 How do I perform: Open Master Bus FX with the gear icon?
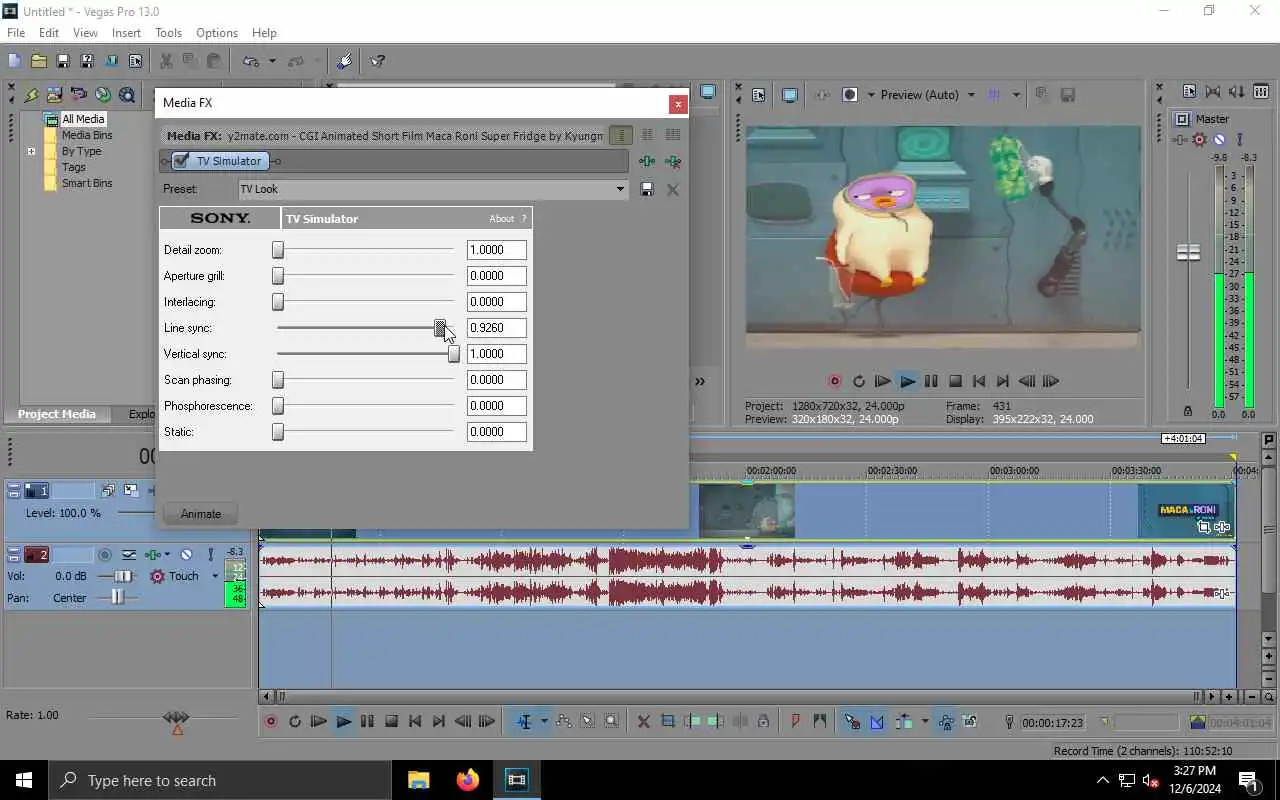(1200, 140)
